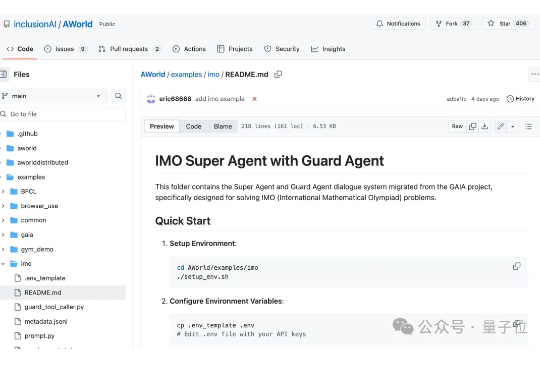Go to imo in breadcrumb path
540x372 pixels.
[213, 74]
